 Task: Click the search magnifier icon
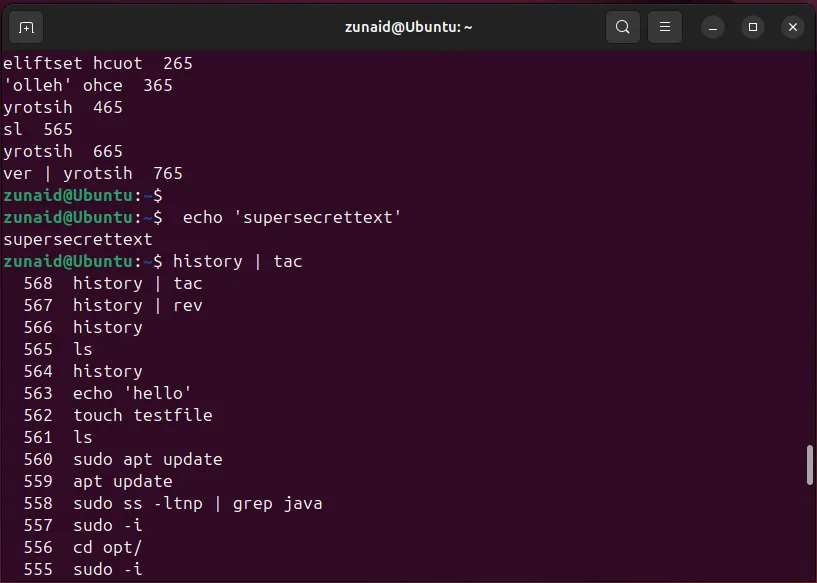pyautogui.click(x=623, y=27)
